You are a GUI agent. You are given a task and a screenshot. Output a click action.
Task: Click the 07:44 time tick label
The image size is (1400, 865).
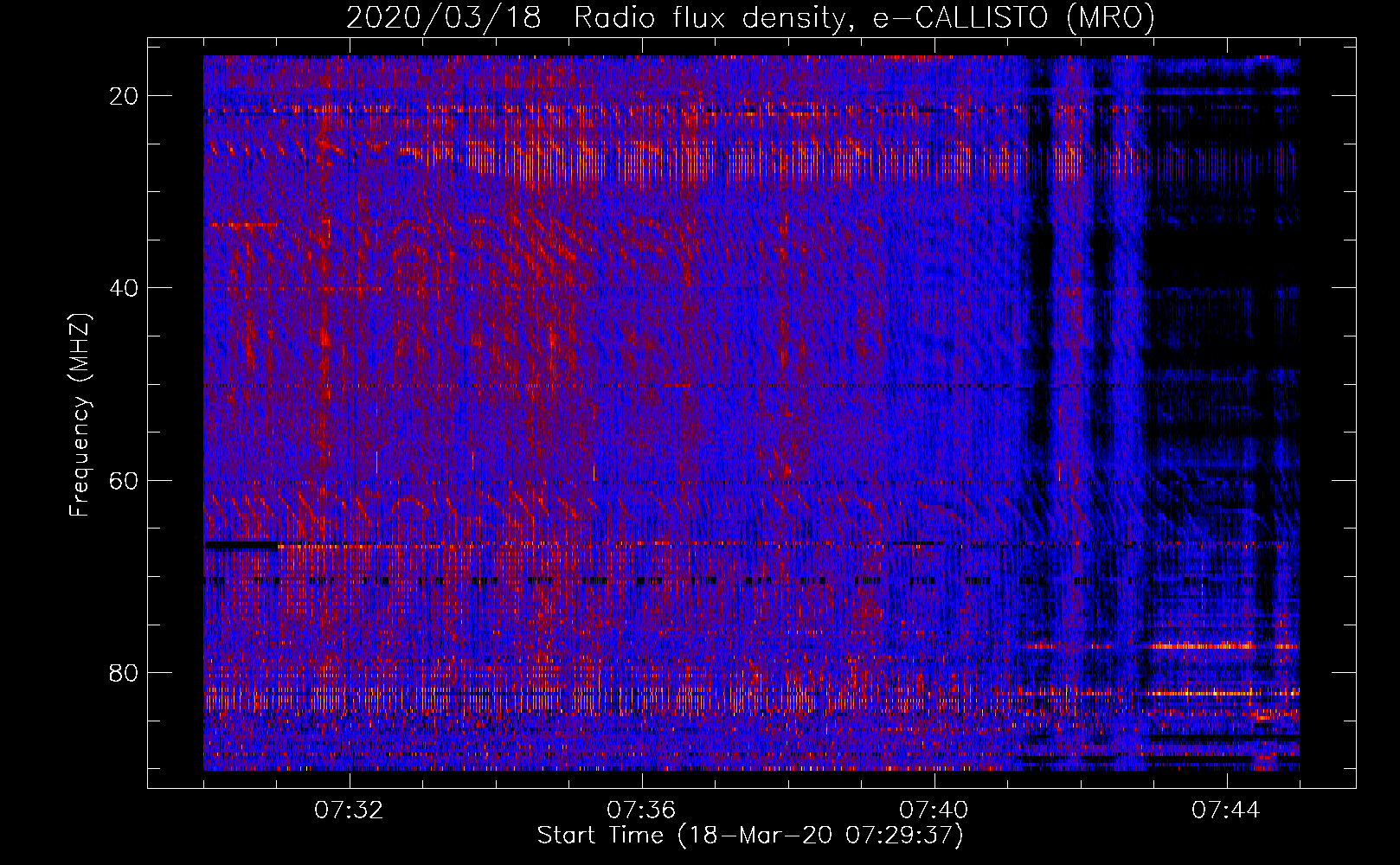pyautogui.click(x=1226, y=811)
